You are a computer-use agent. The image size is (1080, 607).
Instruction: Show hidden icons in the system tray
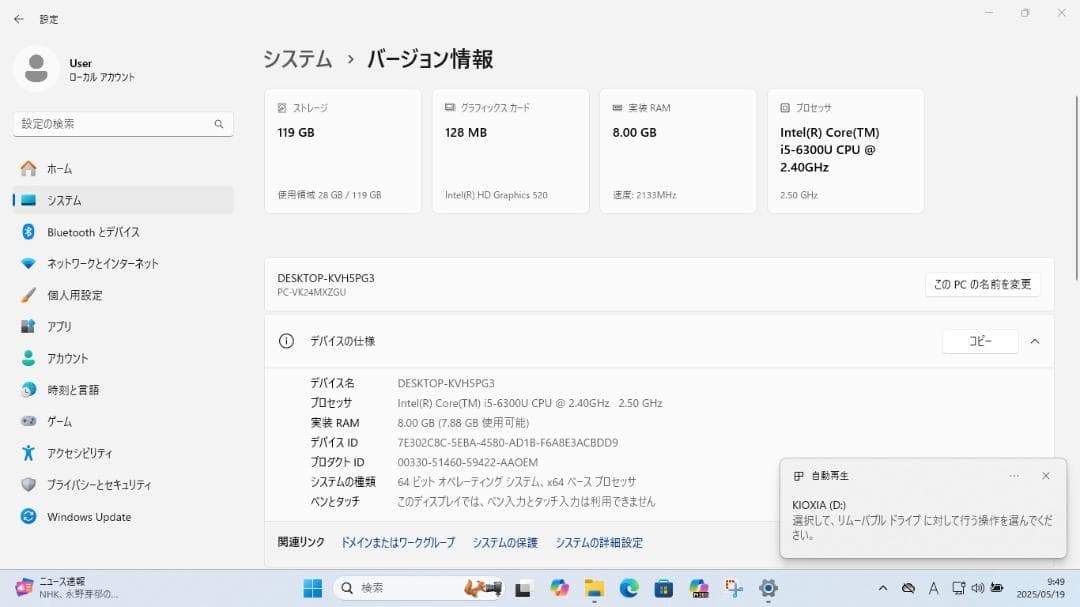[883, 588]
